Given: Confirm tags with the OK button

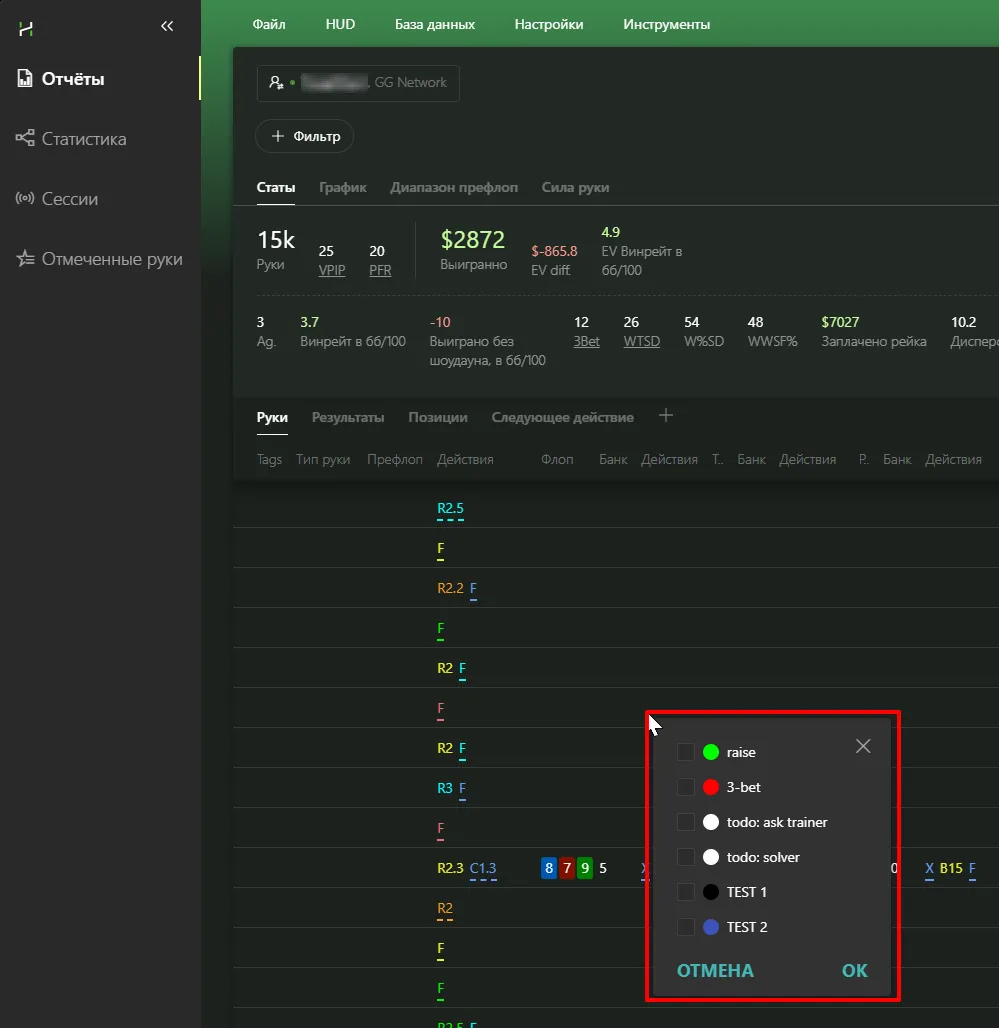Looking at the screenshot, I should (x=854, y=971).
